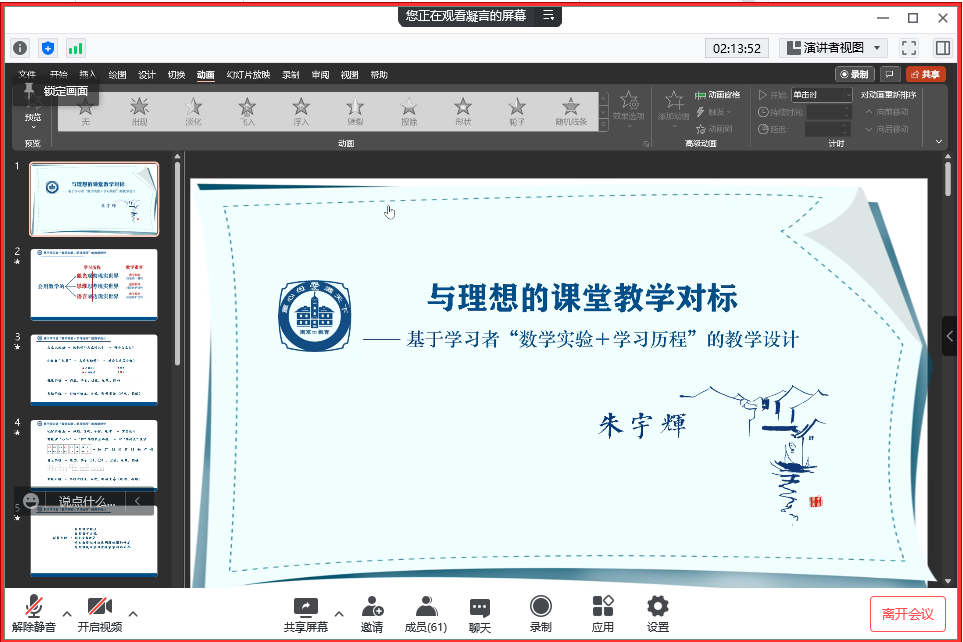Open the 审阅 ribbon tab

point(320,74)
